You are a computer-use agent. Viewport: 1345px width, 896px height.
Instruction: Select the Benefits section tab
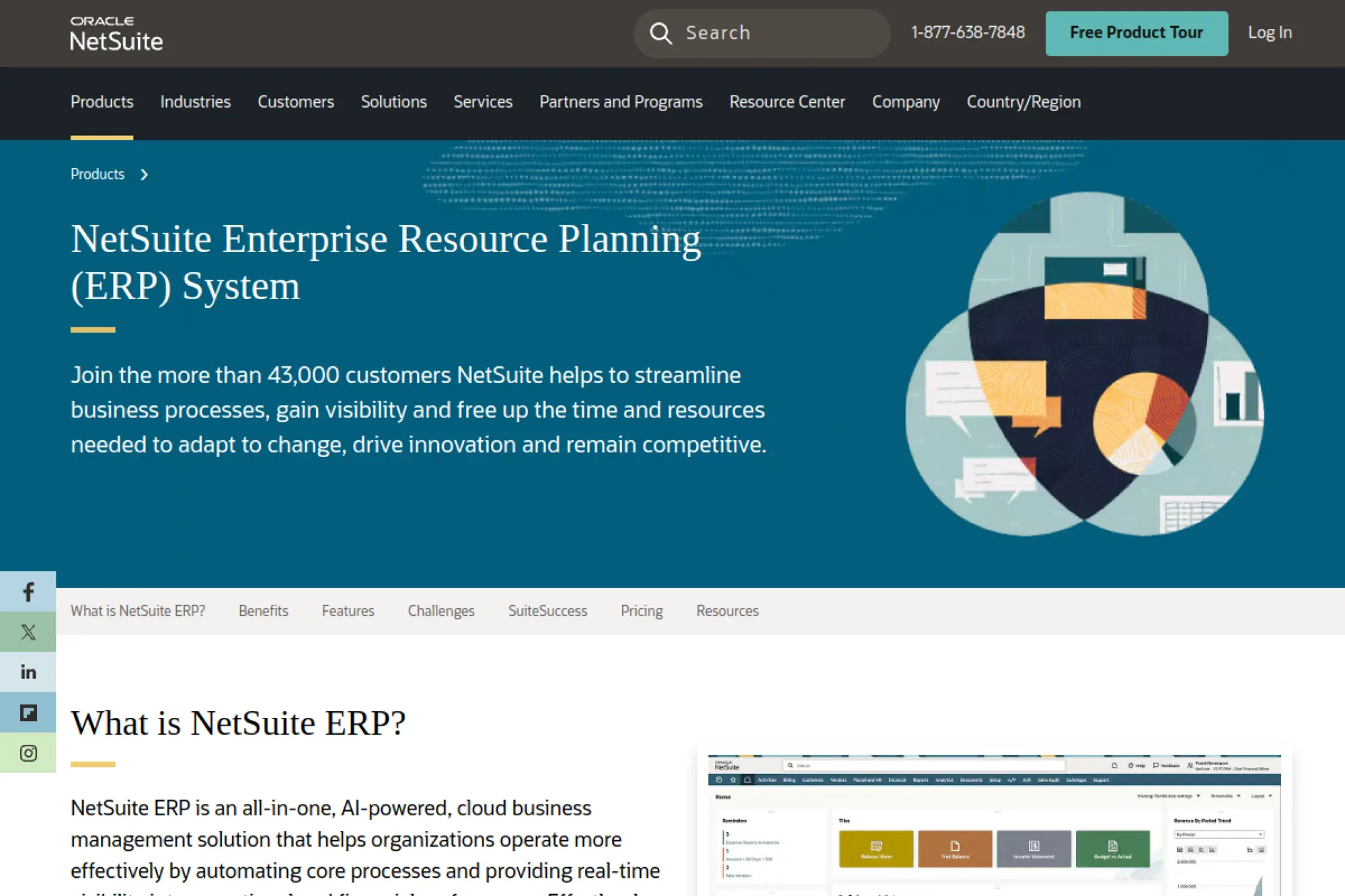263,610
